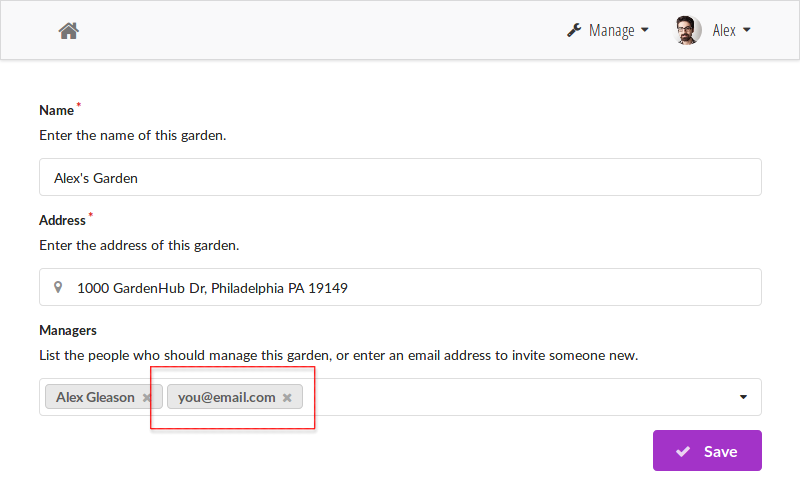Select the Alex Gleason manager tag
This screenshot has height=502, width=800.
(x=95, y=397)
